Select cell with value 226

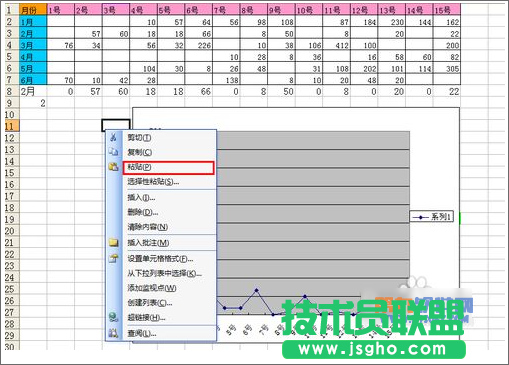tap(199, 45)
